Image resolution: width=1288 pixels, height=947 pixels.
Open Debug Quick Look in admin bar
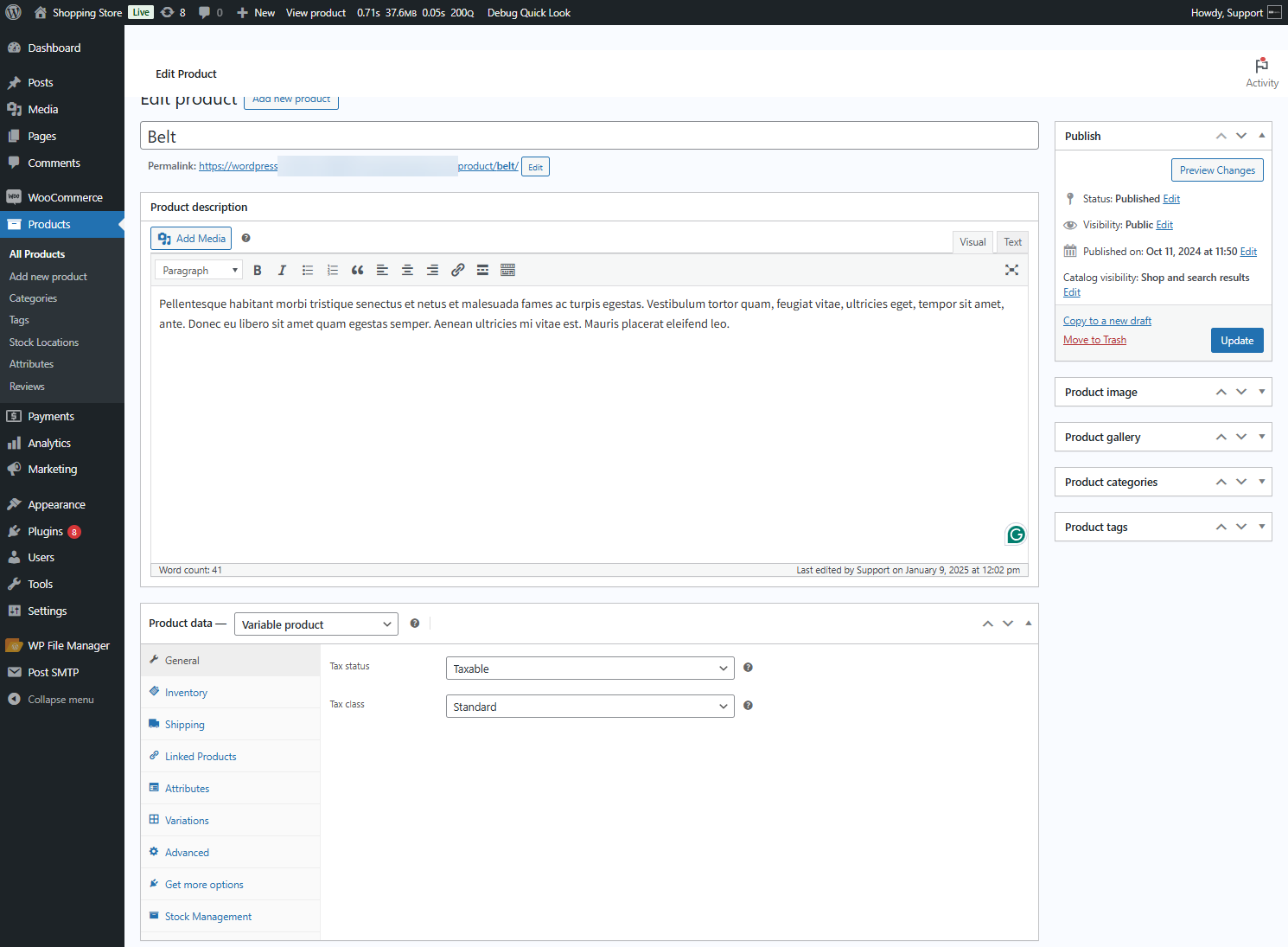pyautogui.click(x=529, y=12)
